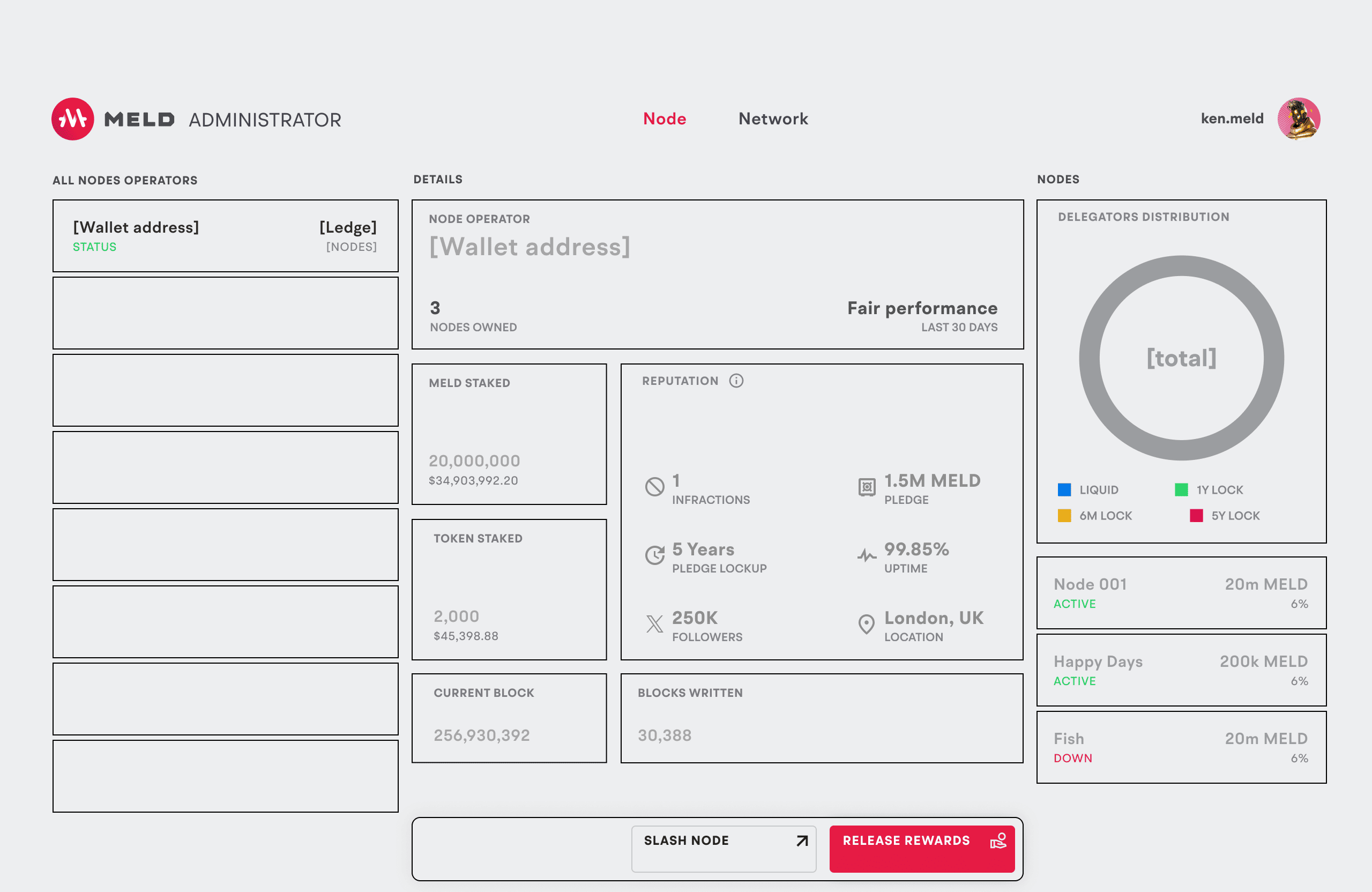
Task: Select the Fish node marked Down
Action: 1181,747
